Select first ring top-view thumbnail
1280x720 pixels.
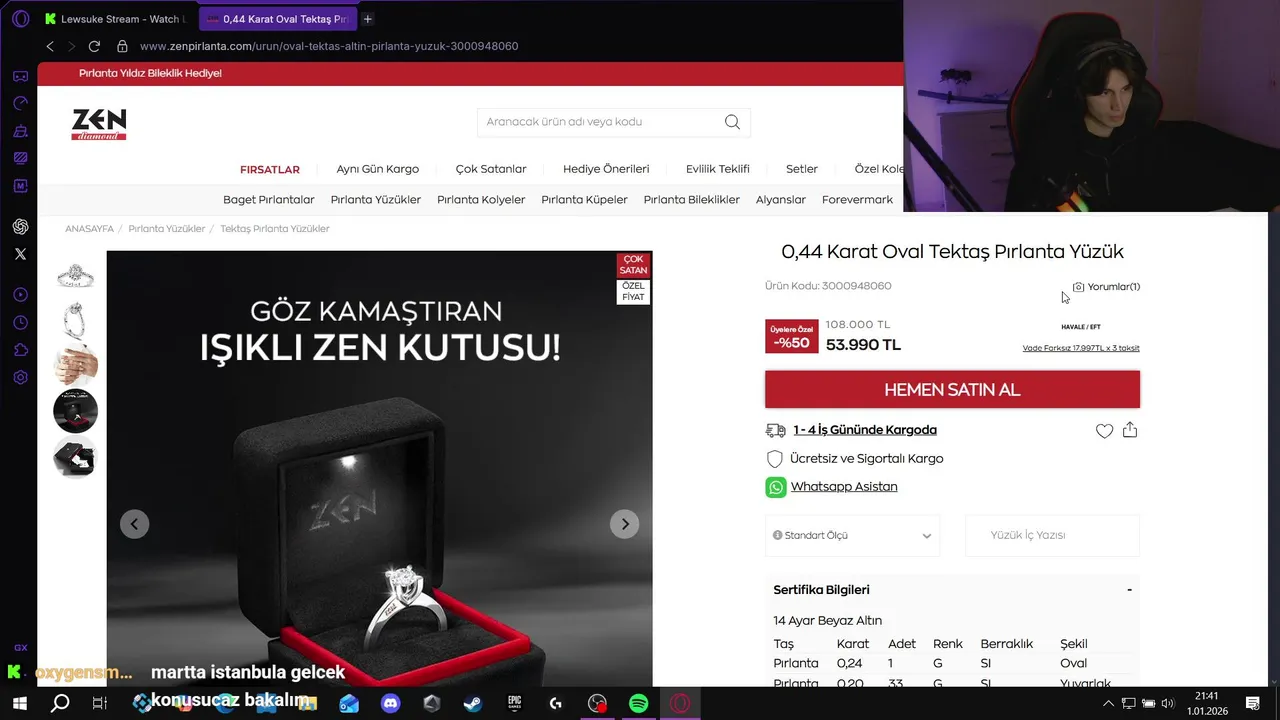75,275
